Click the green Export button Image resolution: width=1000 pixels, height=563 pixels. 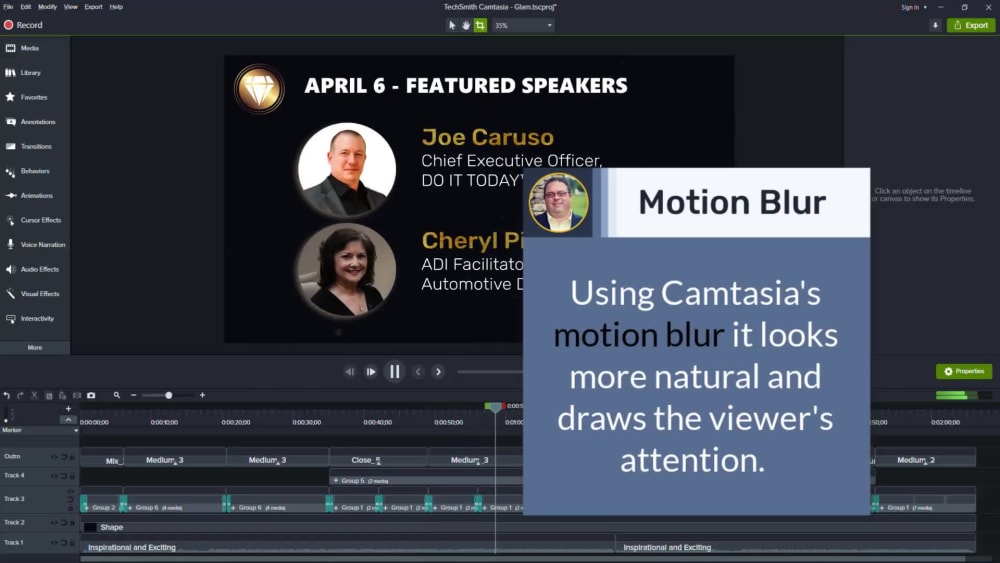[x=971, y=26]
